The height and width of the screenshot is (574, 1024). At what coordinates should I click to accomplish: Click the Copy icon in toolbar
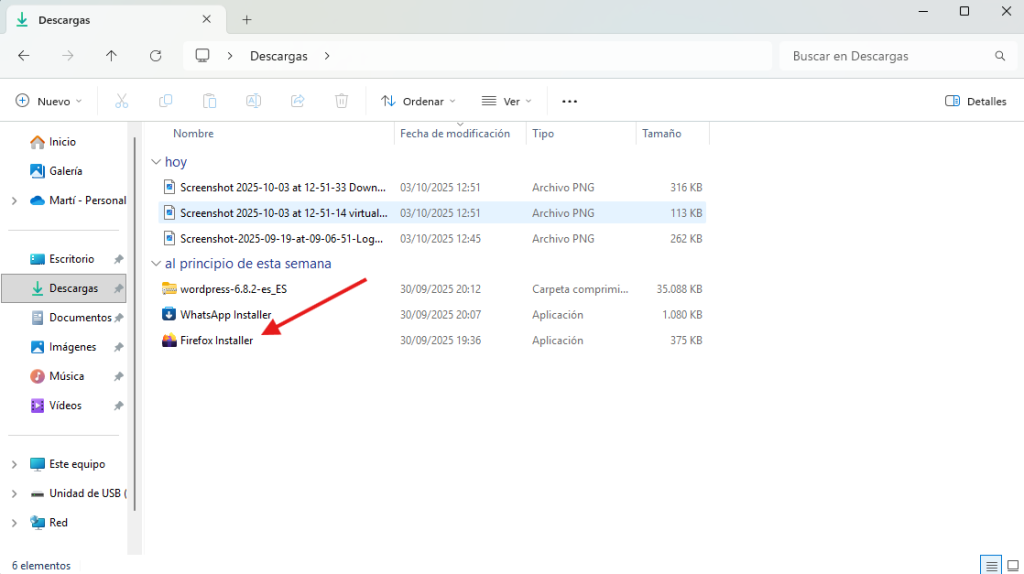click(166, 101)
